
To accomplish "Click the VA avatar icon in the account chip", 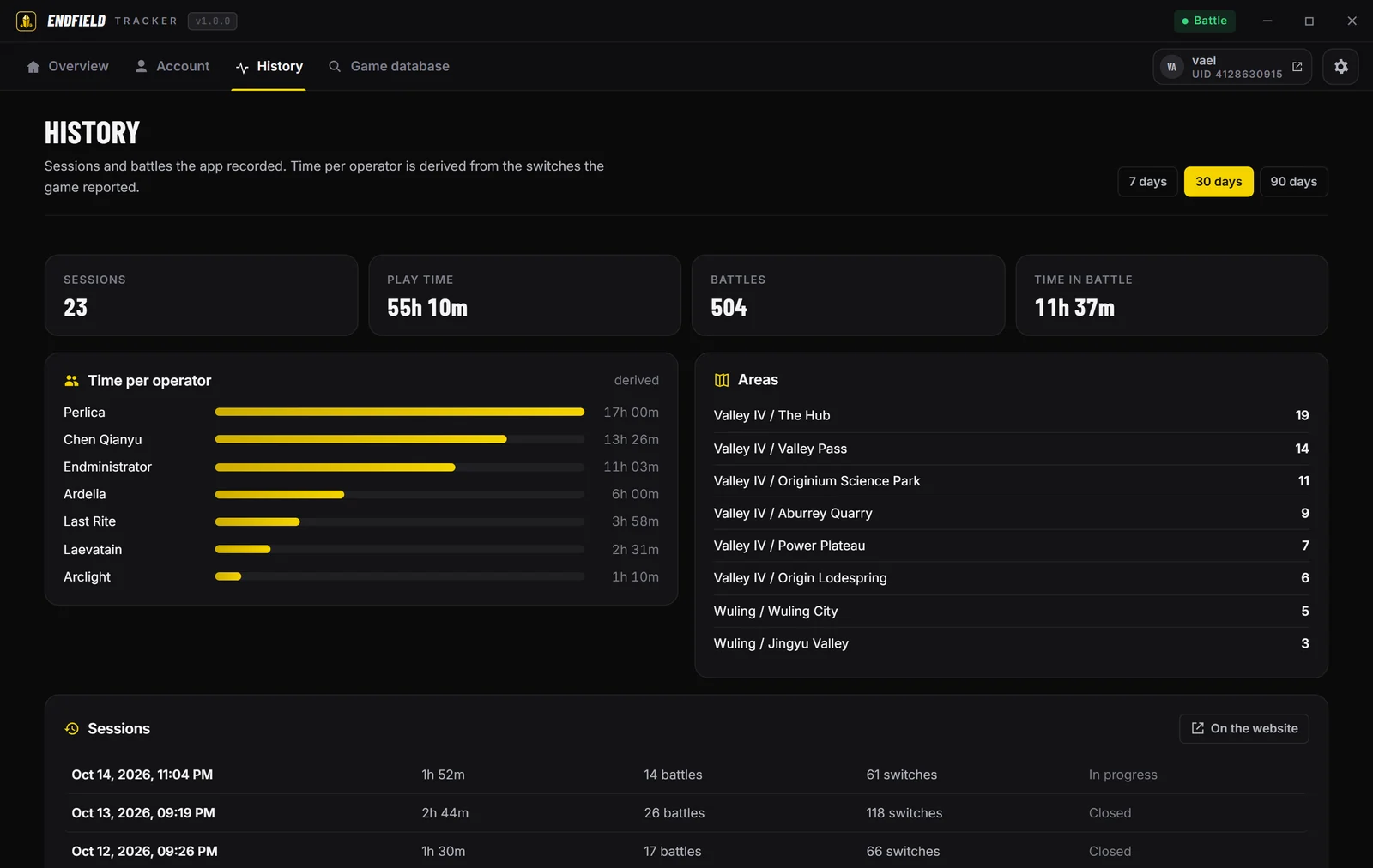I will pyautogui.click(x=1171, y=67).
